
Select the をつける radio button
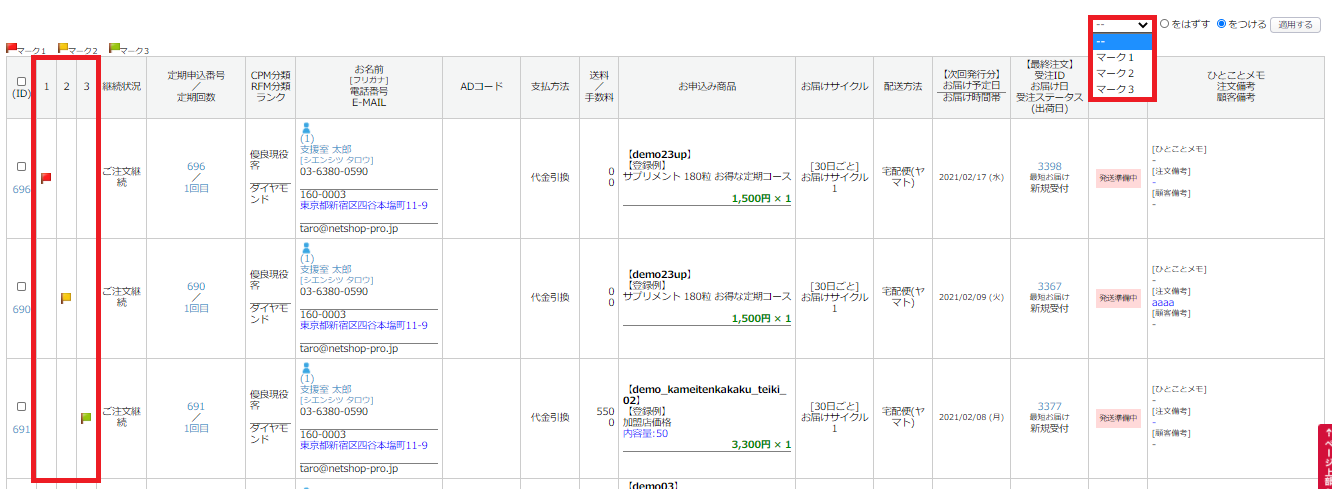coord(1221,24)
